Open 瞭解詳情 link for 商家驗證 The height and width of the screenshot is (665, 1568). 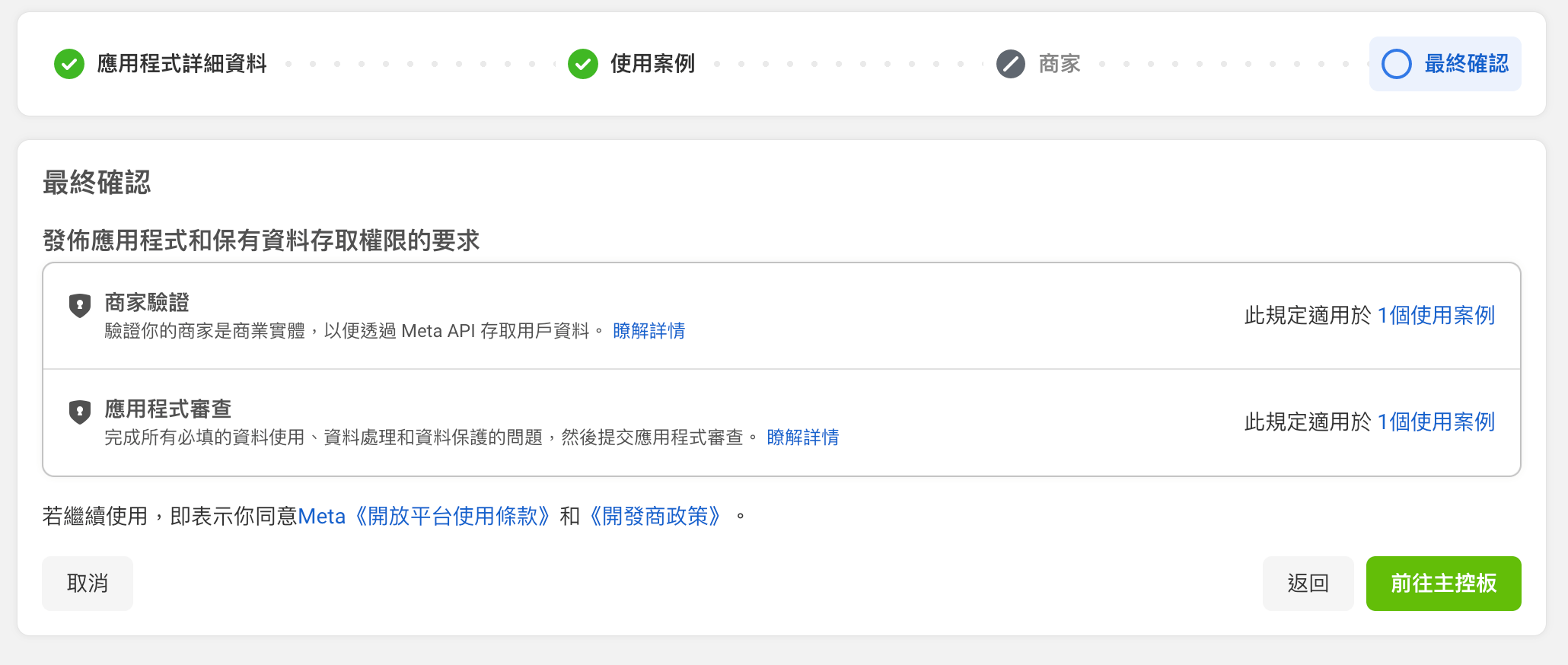point(649,331)
